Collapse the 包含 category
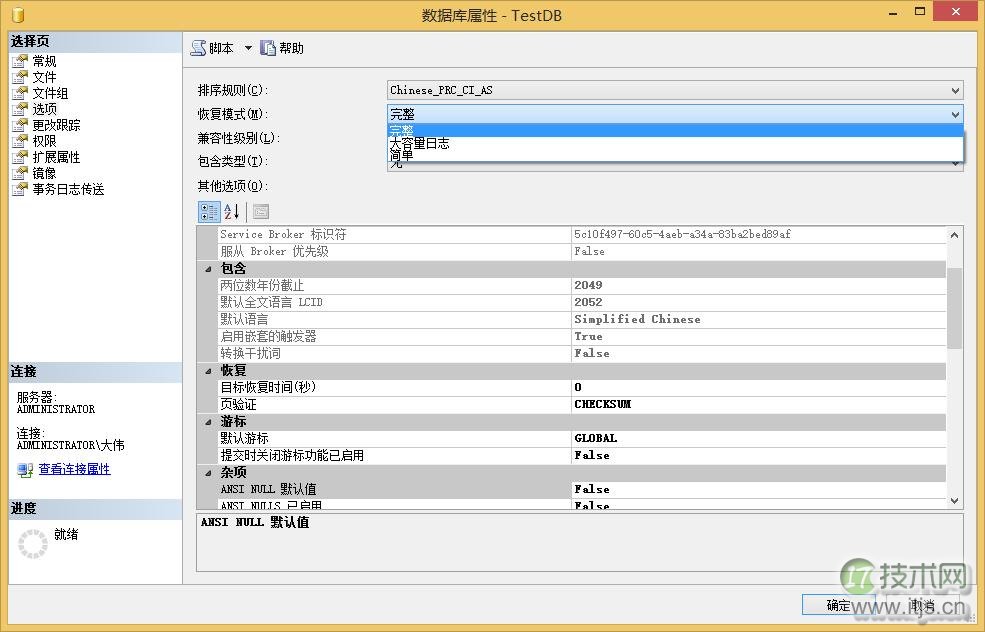Screen dimensions: 985x632 (208, 269)
